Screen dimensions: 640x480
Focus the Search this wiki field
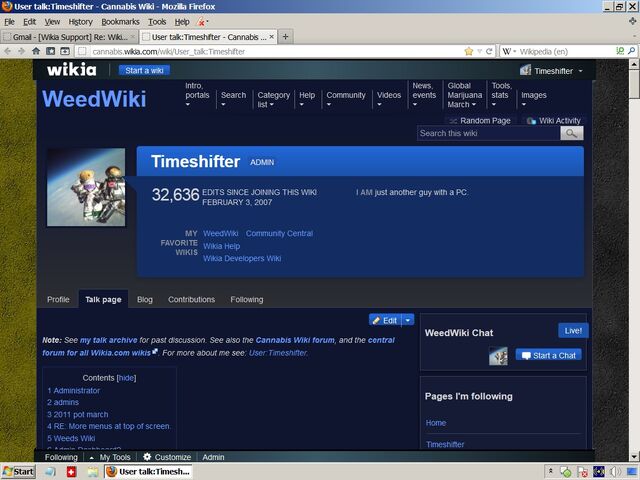pos(489,133)
